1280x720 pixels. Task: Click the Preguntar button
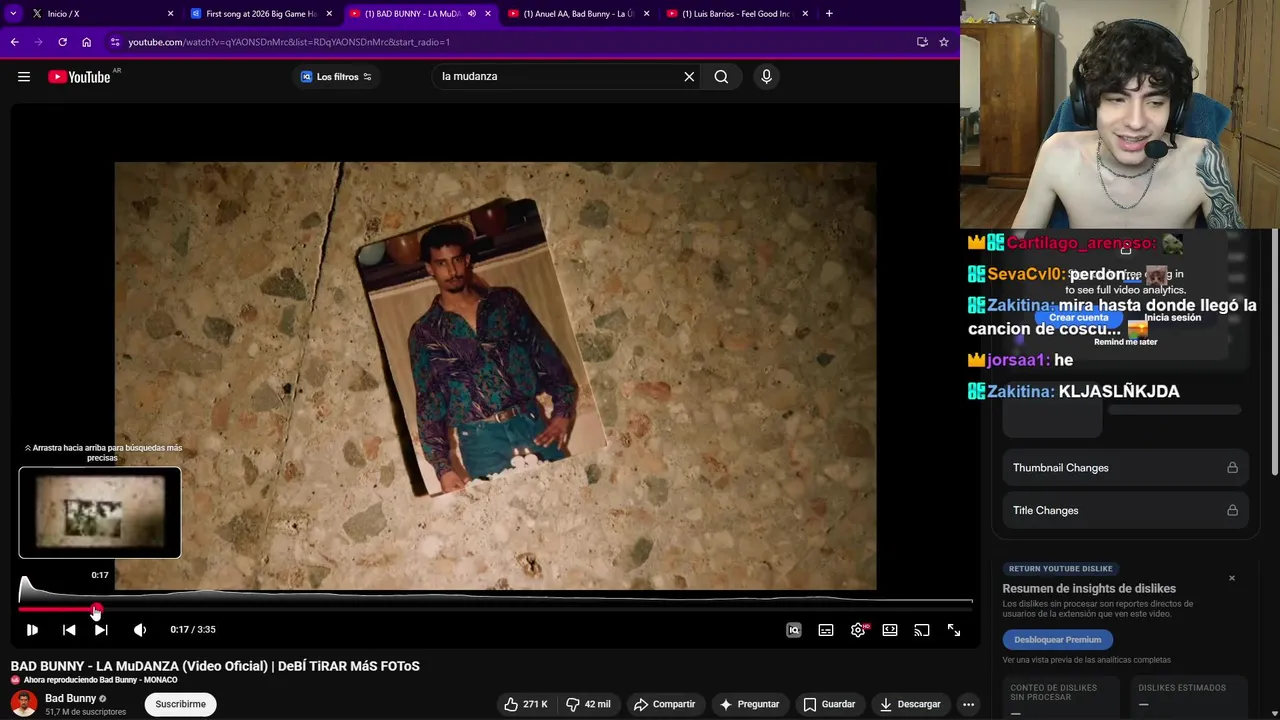750,704
